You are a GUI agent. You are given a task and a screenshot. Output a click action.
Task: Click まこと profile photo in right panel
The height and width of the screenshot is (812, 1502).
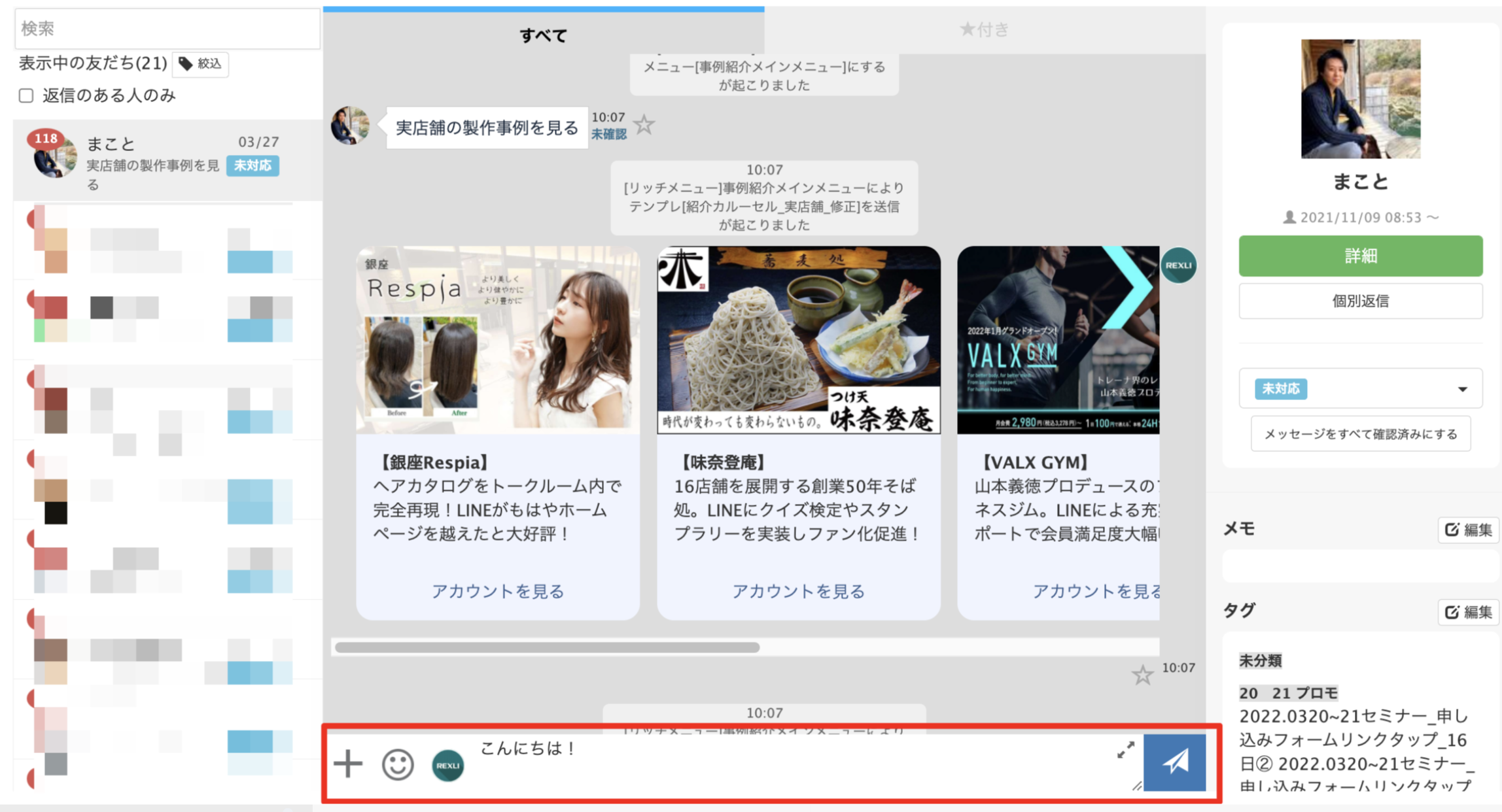pyautogui.click(x=1360, y=99)
